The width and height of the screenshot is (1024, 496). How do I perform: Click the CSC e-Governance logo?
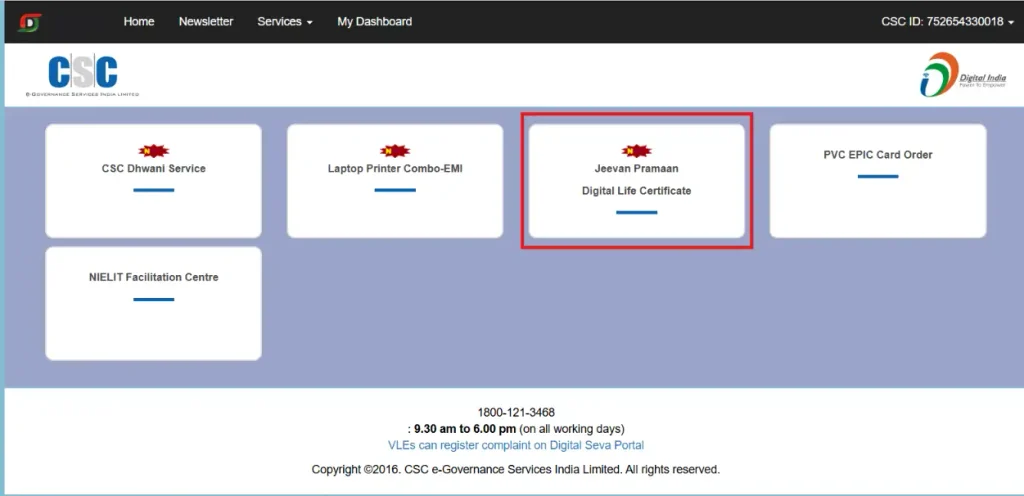pos(82,75)
